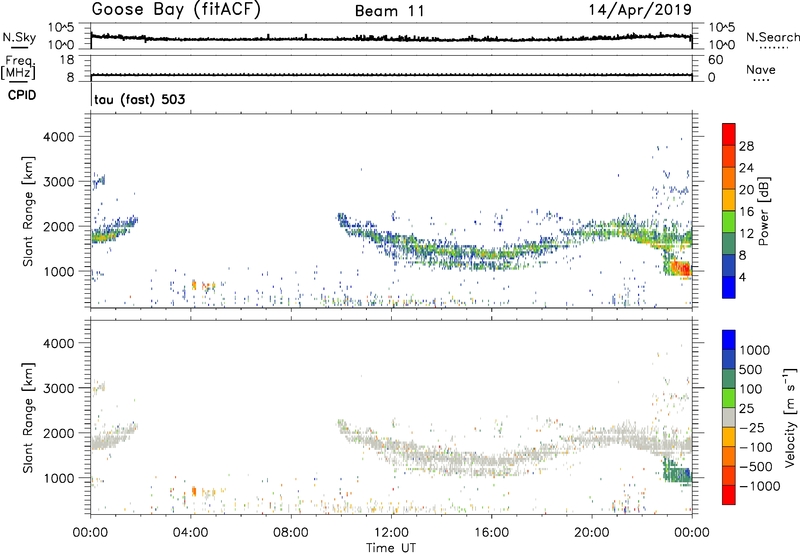Screen dimensions: 800x554
Task: Select the 'Freq. [MHz]' axis label
Action: pos(18,68)
